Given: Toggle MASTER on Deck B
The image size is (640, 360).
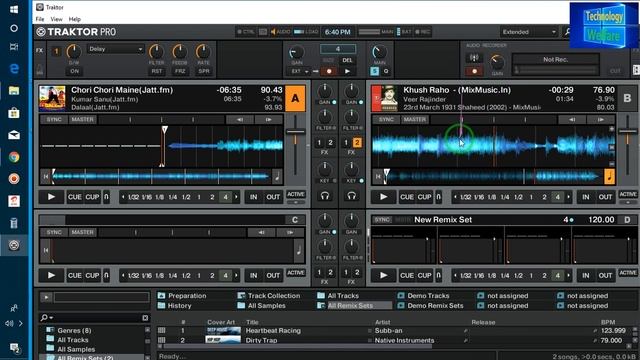Looking at the screenshot, I should pyautogui.click(x=415, y=120).
